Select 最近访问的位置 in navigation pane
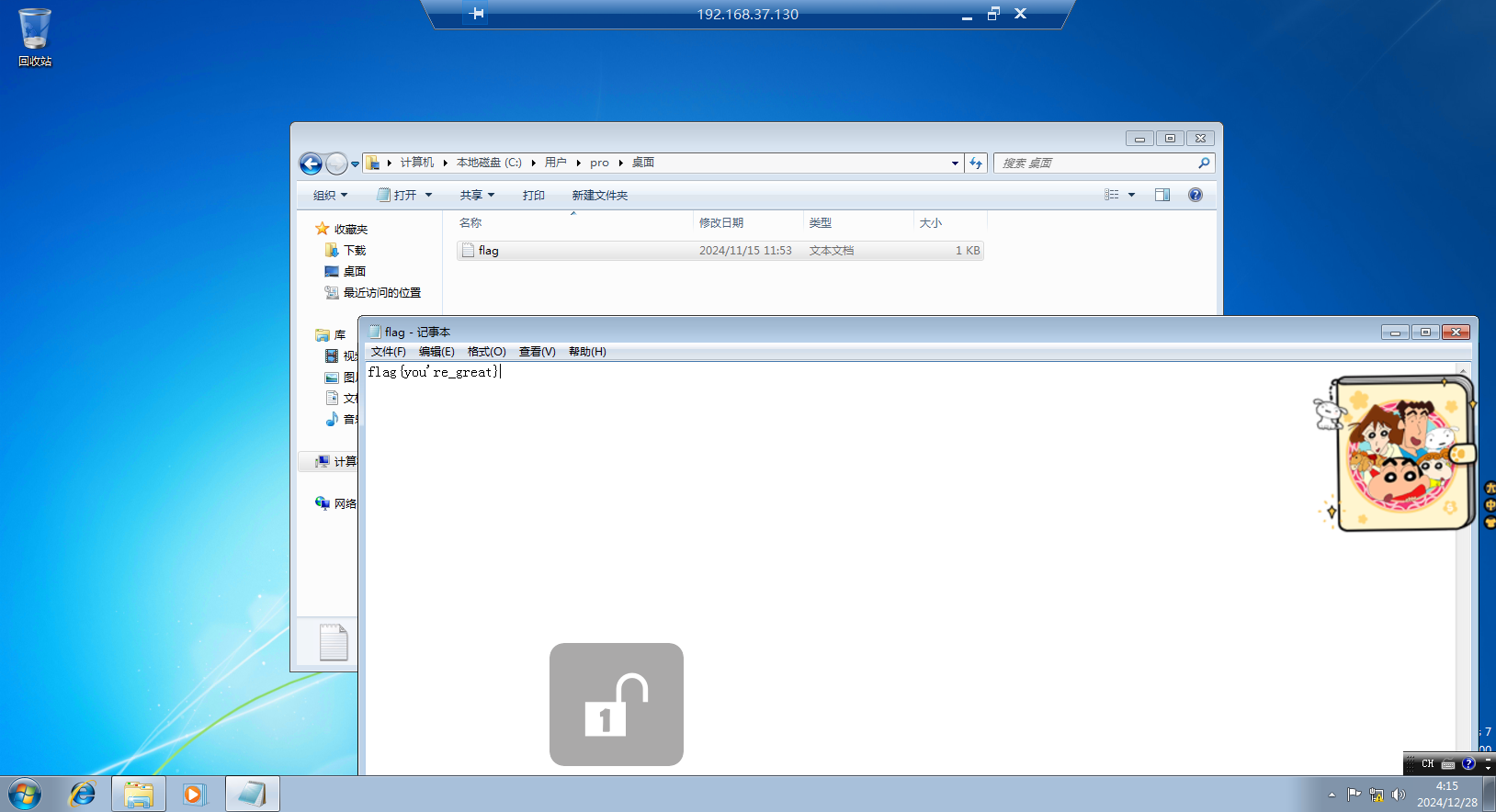The width and height of the screenshot is (1496, 812). [x=373, y=292]
